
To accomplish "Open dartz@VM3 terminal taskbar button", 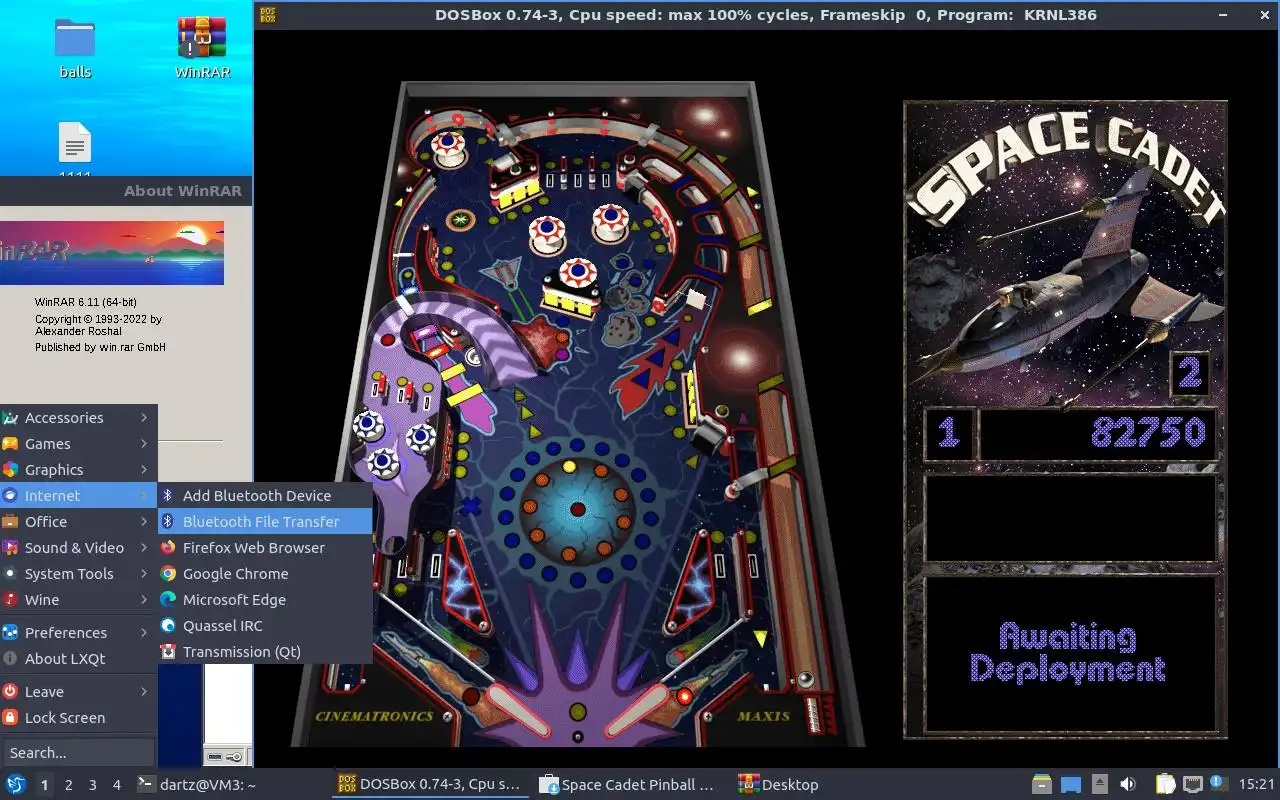I will (230, 785).
